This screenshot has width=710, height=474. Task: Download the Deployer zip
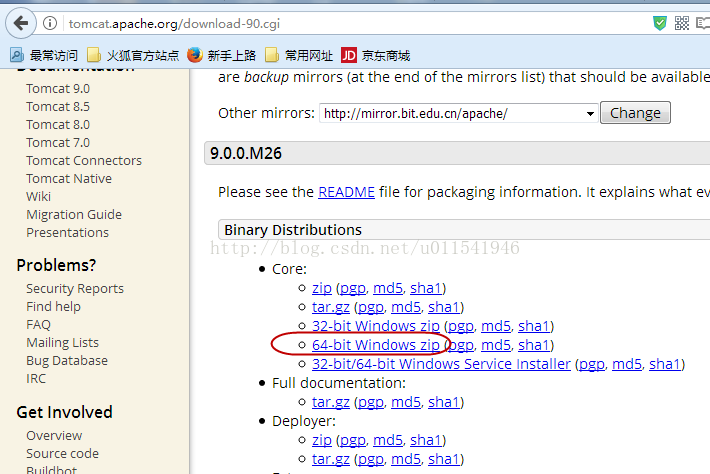pyautogui.click(x=322, y=440)
